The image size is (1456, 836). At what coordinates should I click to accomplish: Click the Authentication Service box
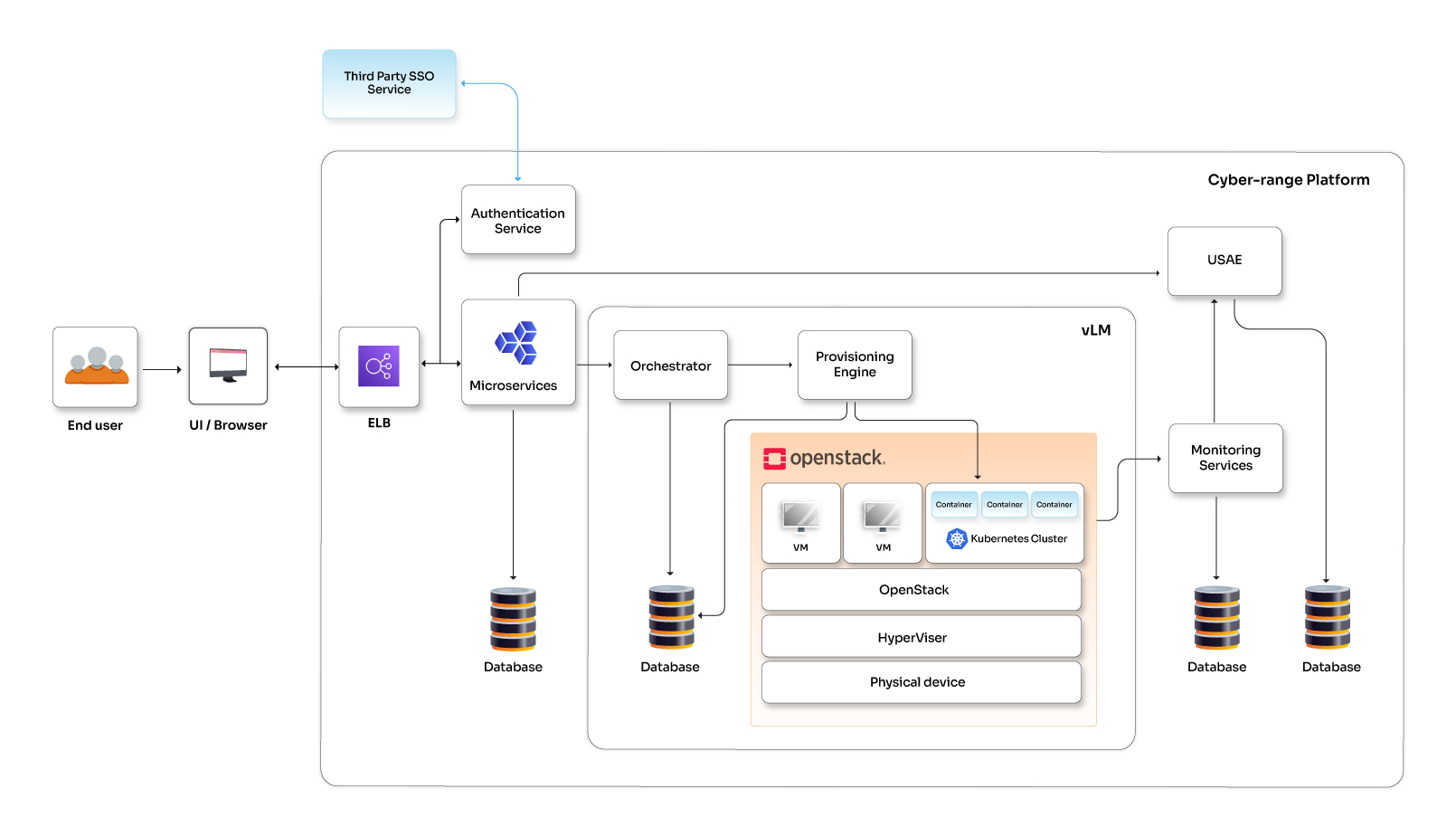(518, 220)
